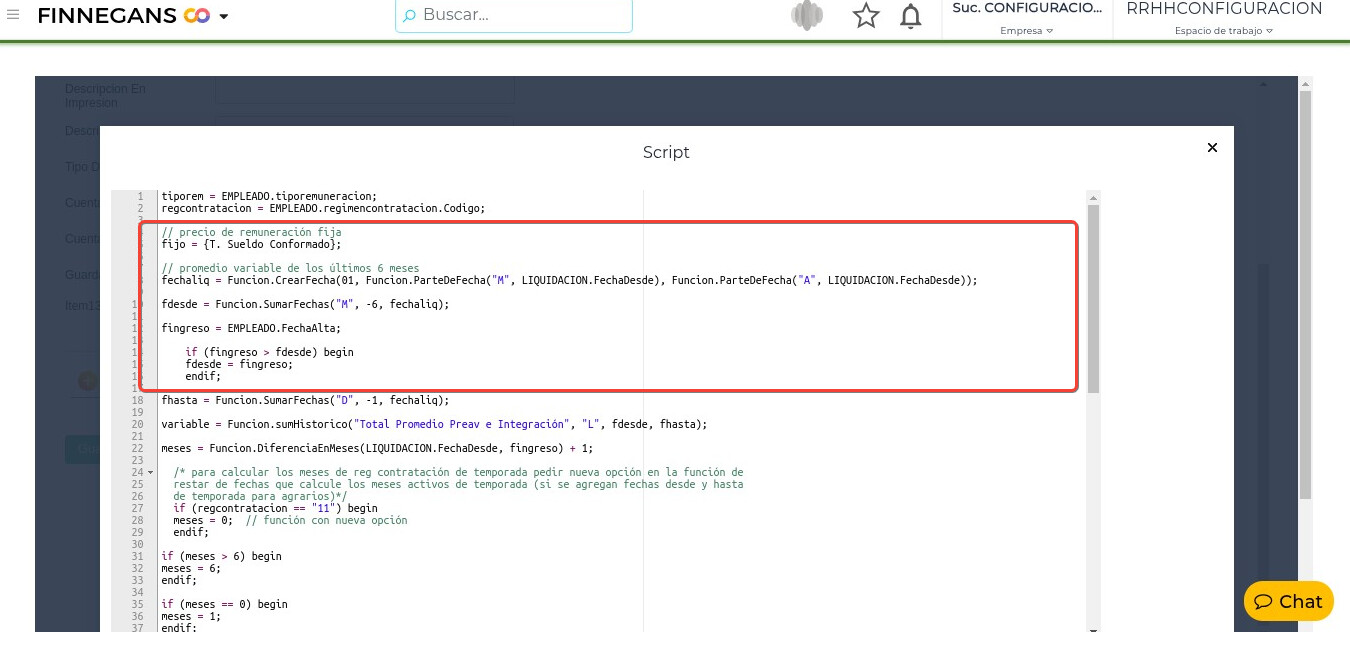
Task: Click the RRHHCONFIGURACION workspace name
Action: [1224, 9]
